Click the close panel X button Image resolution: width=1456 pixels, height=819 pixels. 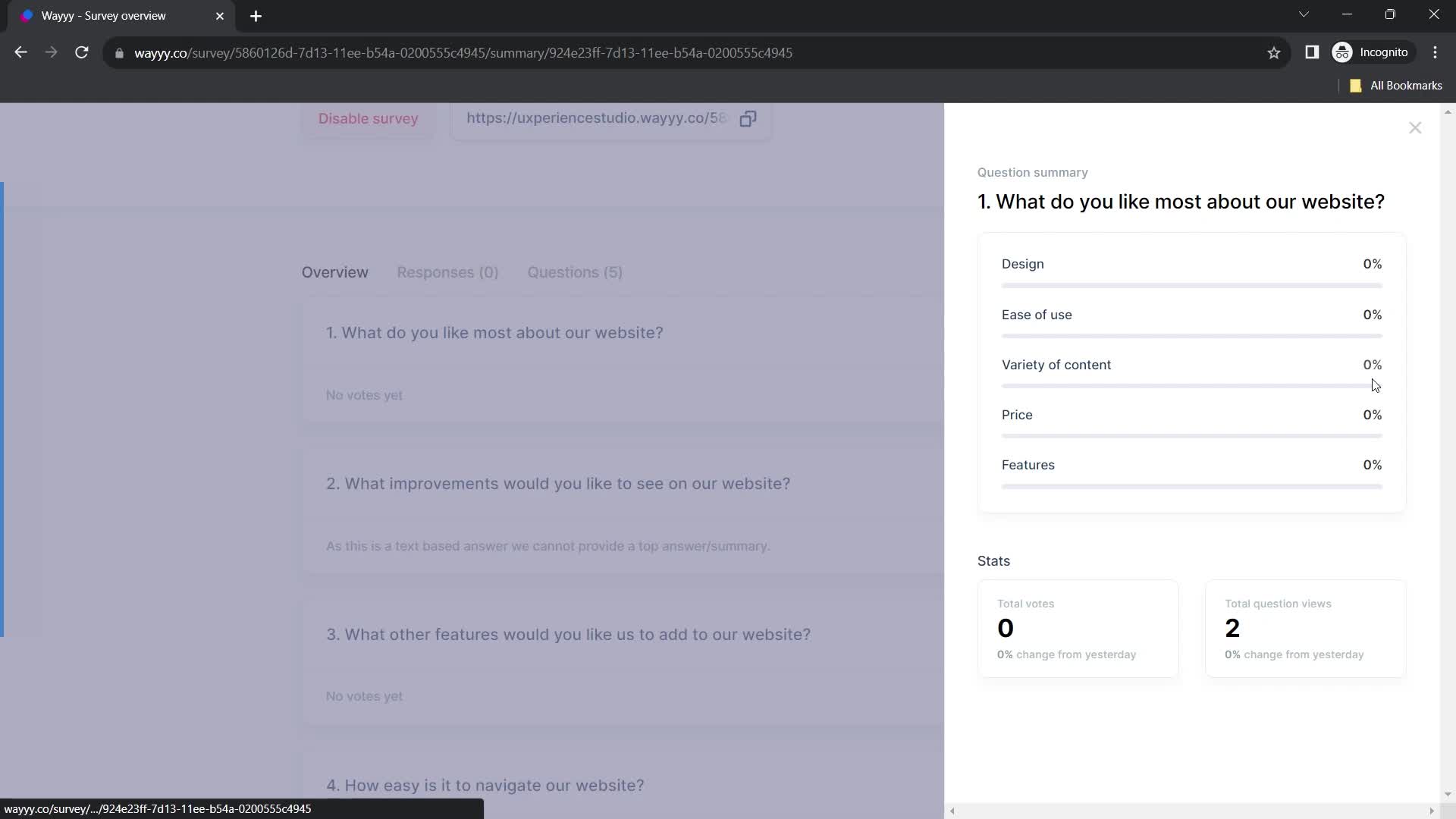[x=1415, y=128]
